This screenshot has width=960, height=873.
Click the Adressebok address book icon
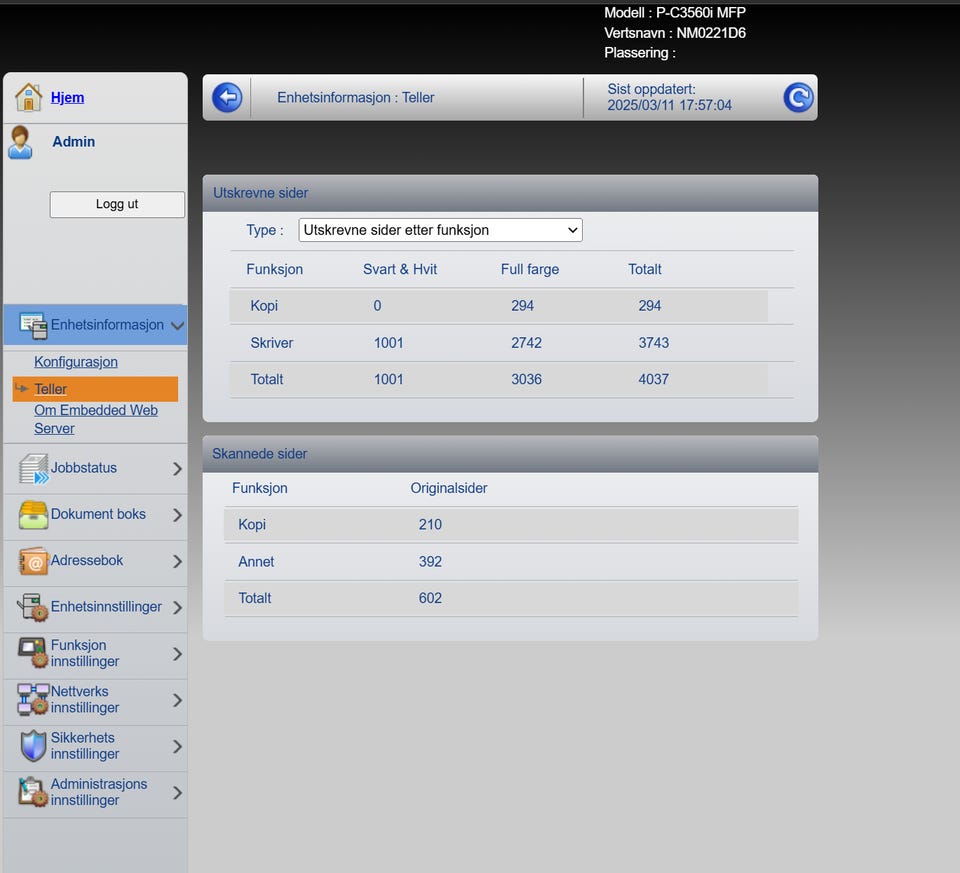click(33, 561)
